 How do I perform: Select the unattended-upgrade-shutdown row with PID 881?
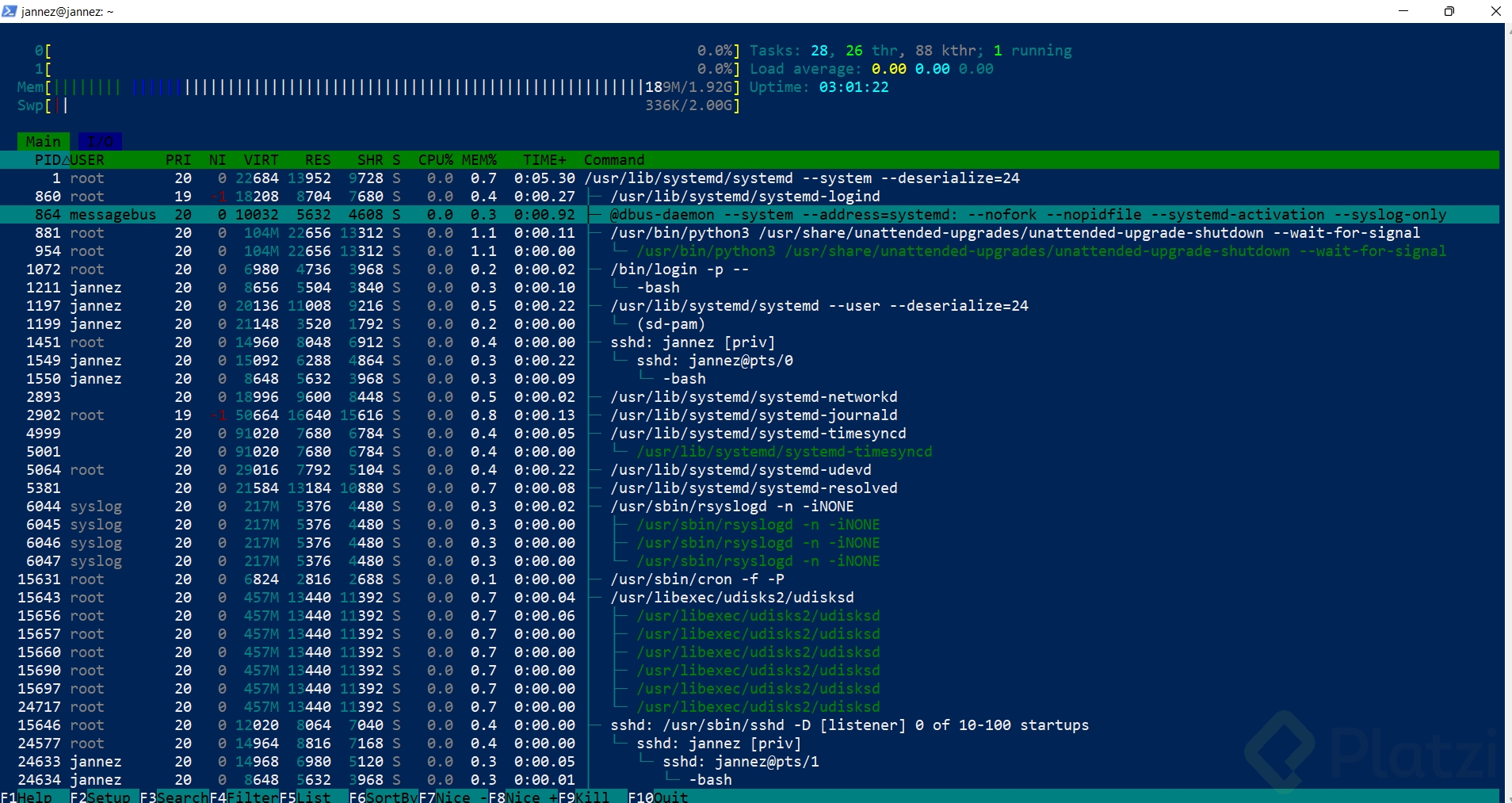tap(750, 233)
